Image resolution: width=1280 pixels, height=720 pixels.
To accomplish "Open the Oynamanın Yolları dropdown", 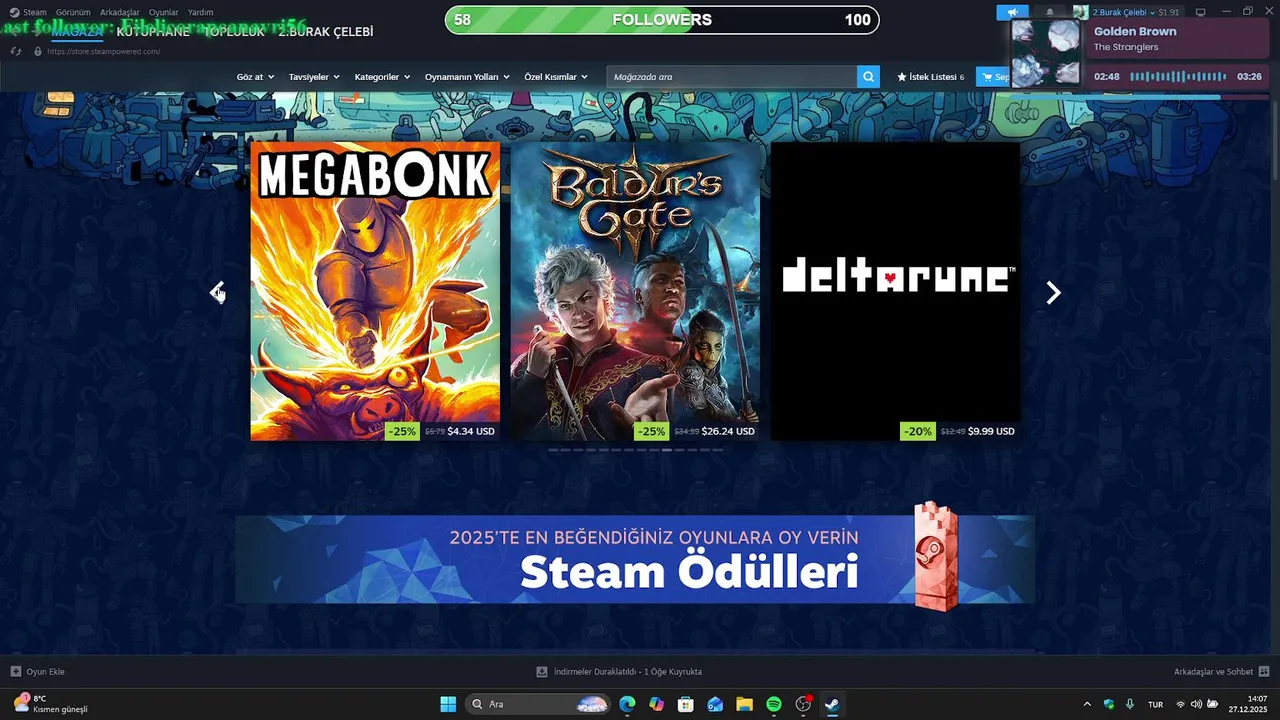I will 467,77.
